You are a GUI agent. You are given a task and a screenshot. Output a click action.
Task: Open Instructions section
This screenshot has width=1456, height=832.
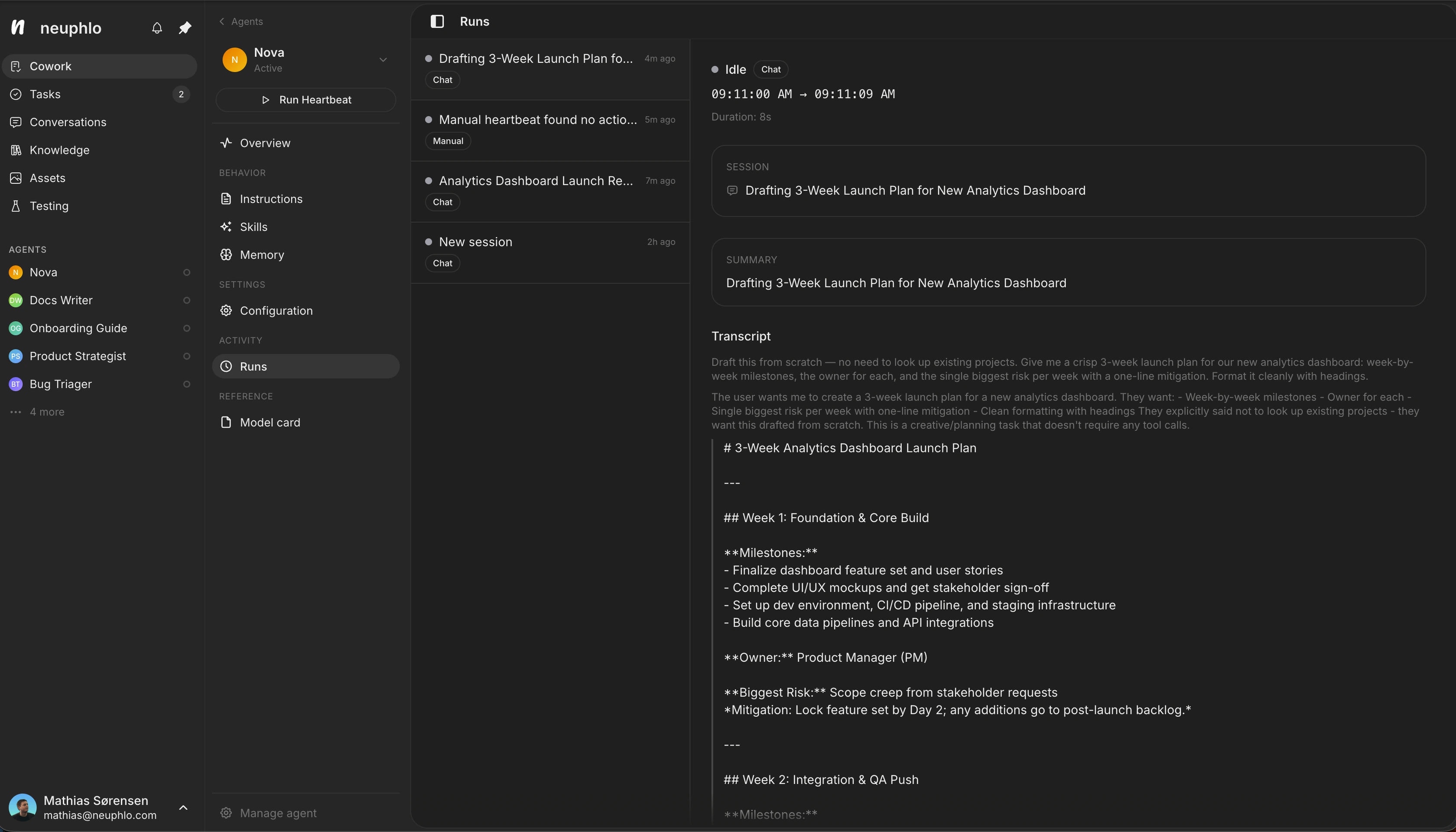tap(305, 199)
